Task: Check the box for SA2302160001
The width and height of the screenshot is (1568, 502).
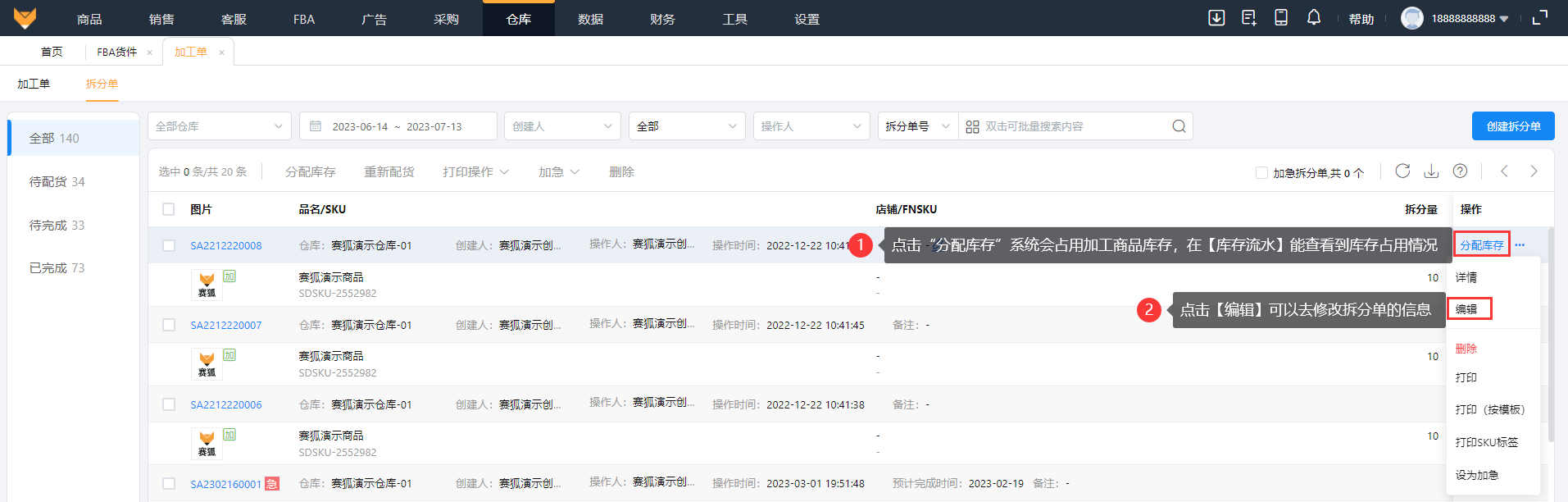Action: pos(169,484)
